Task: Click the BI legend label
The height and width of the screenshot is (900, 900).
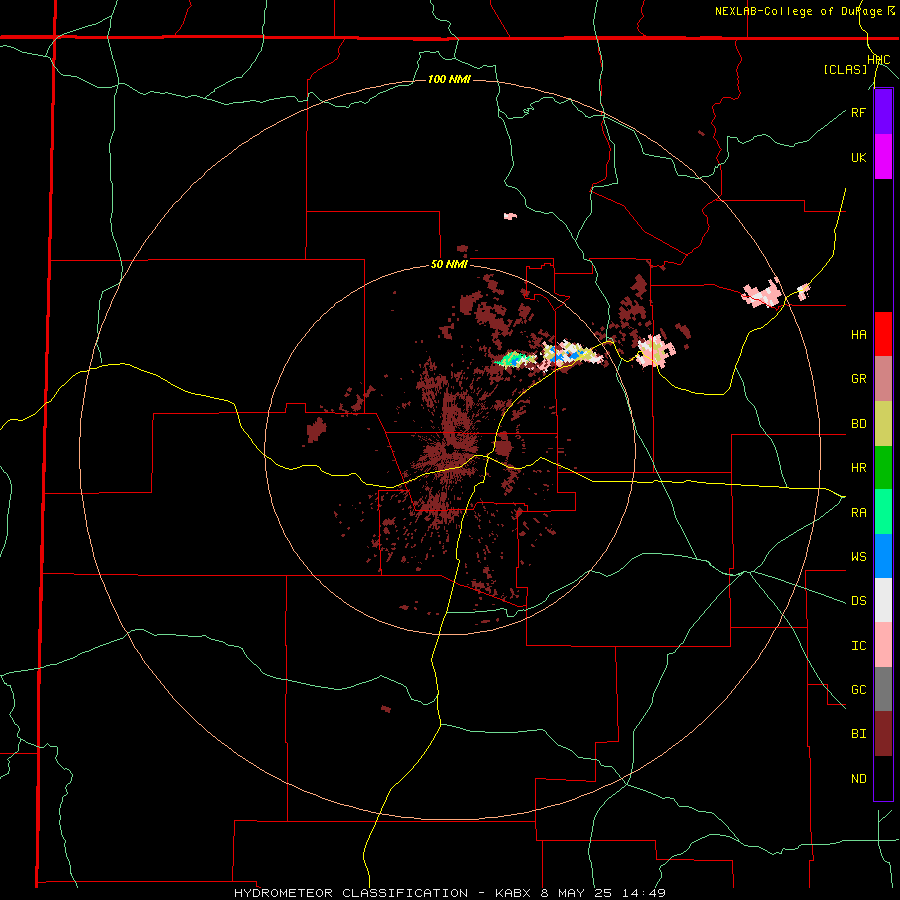Action: [x=858, y=734]
